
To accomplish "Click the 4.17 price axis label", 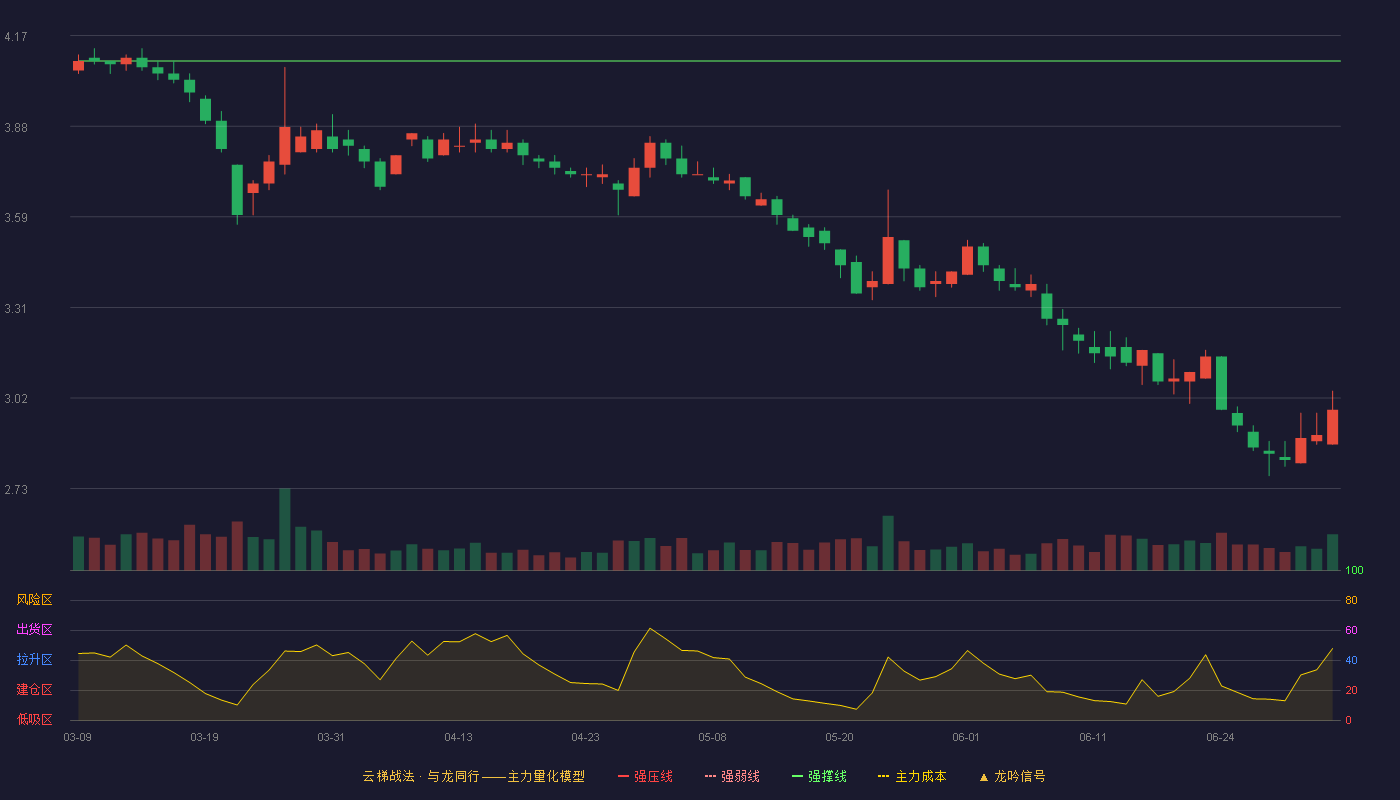I will coord(16,37).
